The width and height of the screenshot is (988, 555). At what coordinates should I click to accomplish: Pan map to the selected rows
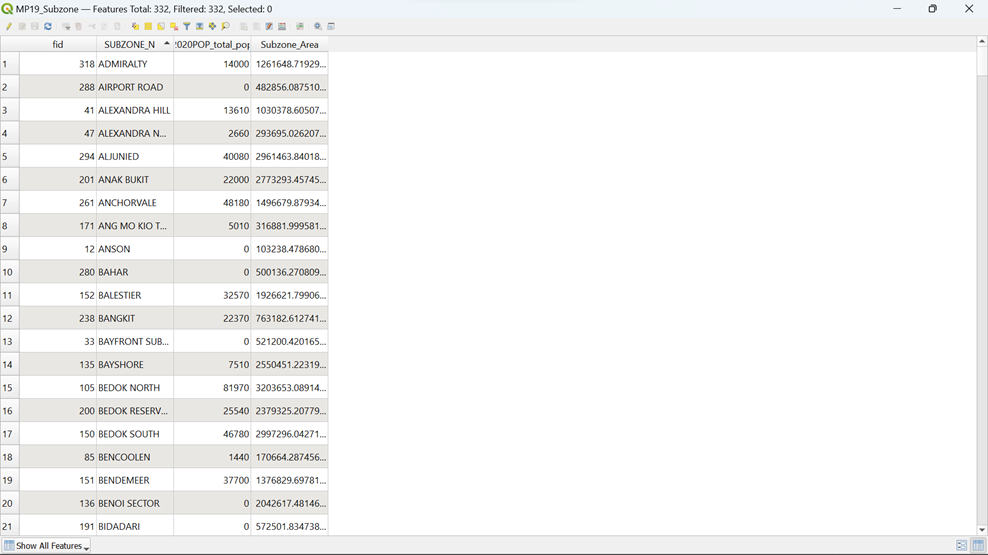212,27
